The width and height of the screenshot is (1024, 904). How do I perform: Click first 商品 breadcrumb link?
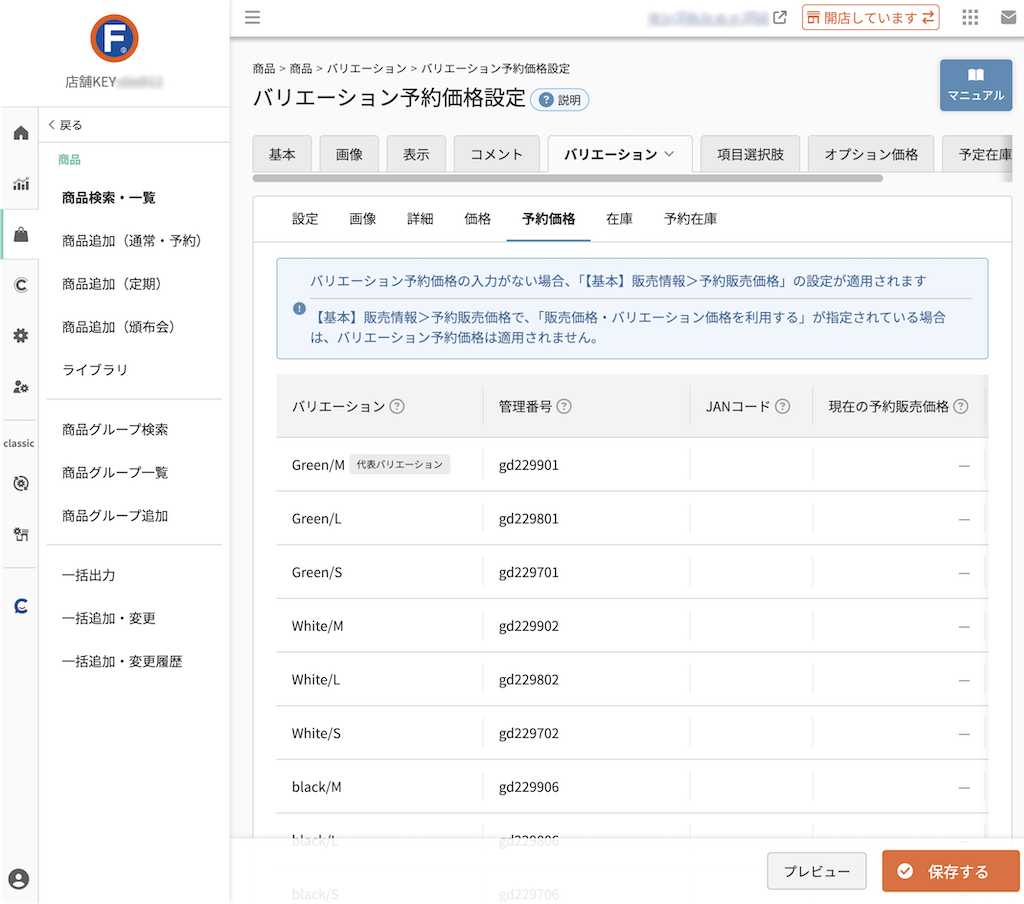click(x=264, y=69)
